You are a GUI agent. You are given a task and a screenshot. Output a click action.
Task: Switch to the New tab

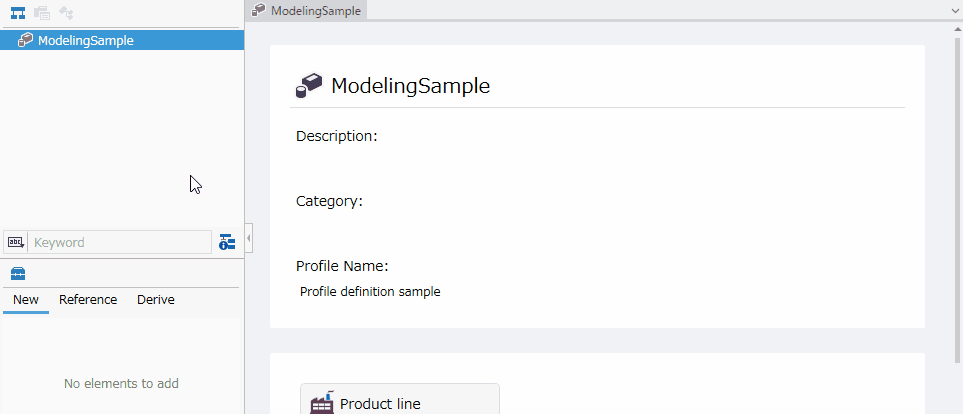click(x=26, y=300)
